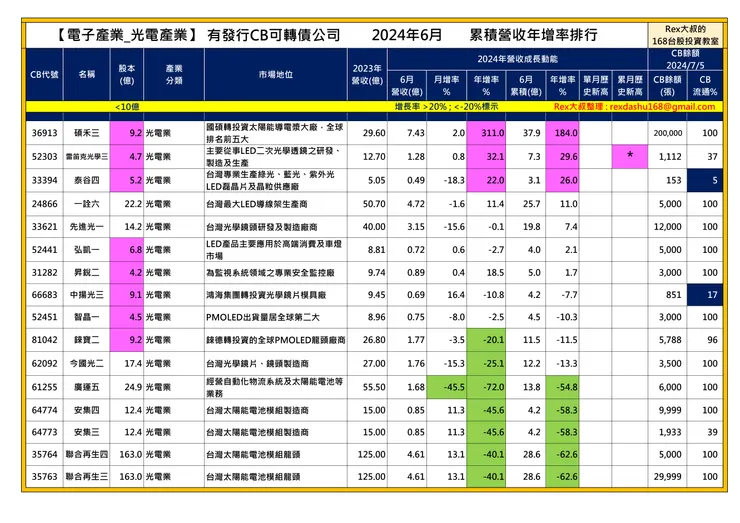Viewport: 740px width, 523px height.
Task: Select the description 台灣最大LED導線架生產商
Action: (x=257, y=204)
